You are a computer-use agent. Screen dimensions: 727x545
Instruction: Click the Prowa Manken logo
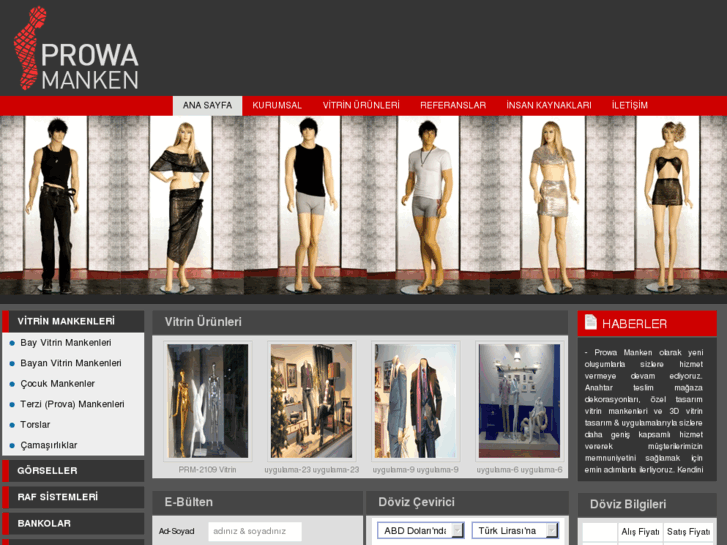coord(77,48)
